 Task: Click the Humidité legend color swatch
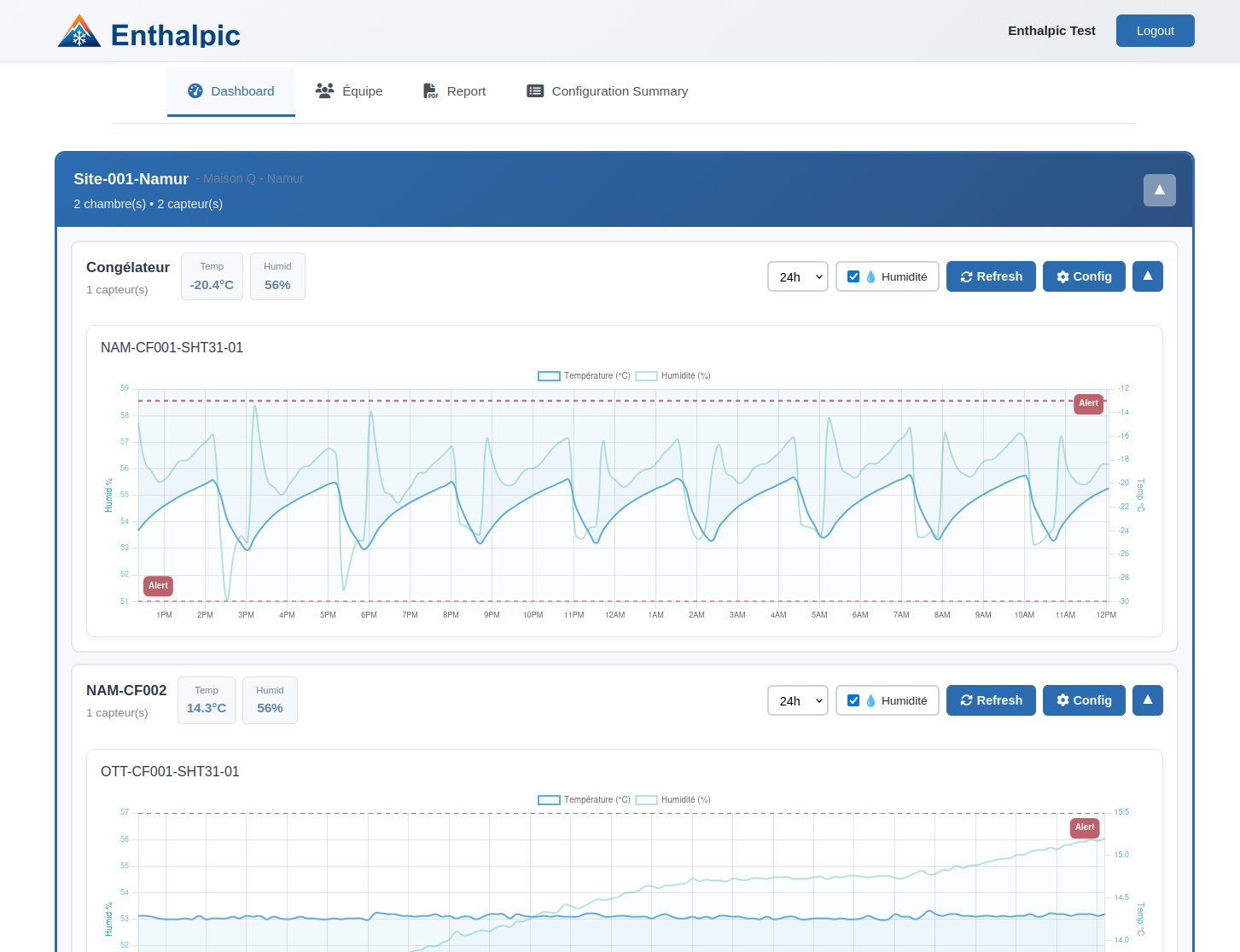[646, 375]
